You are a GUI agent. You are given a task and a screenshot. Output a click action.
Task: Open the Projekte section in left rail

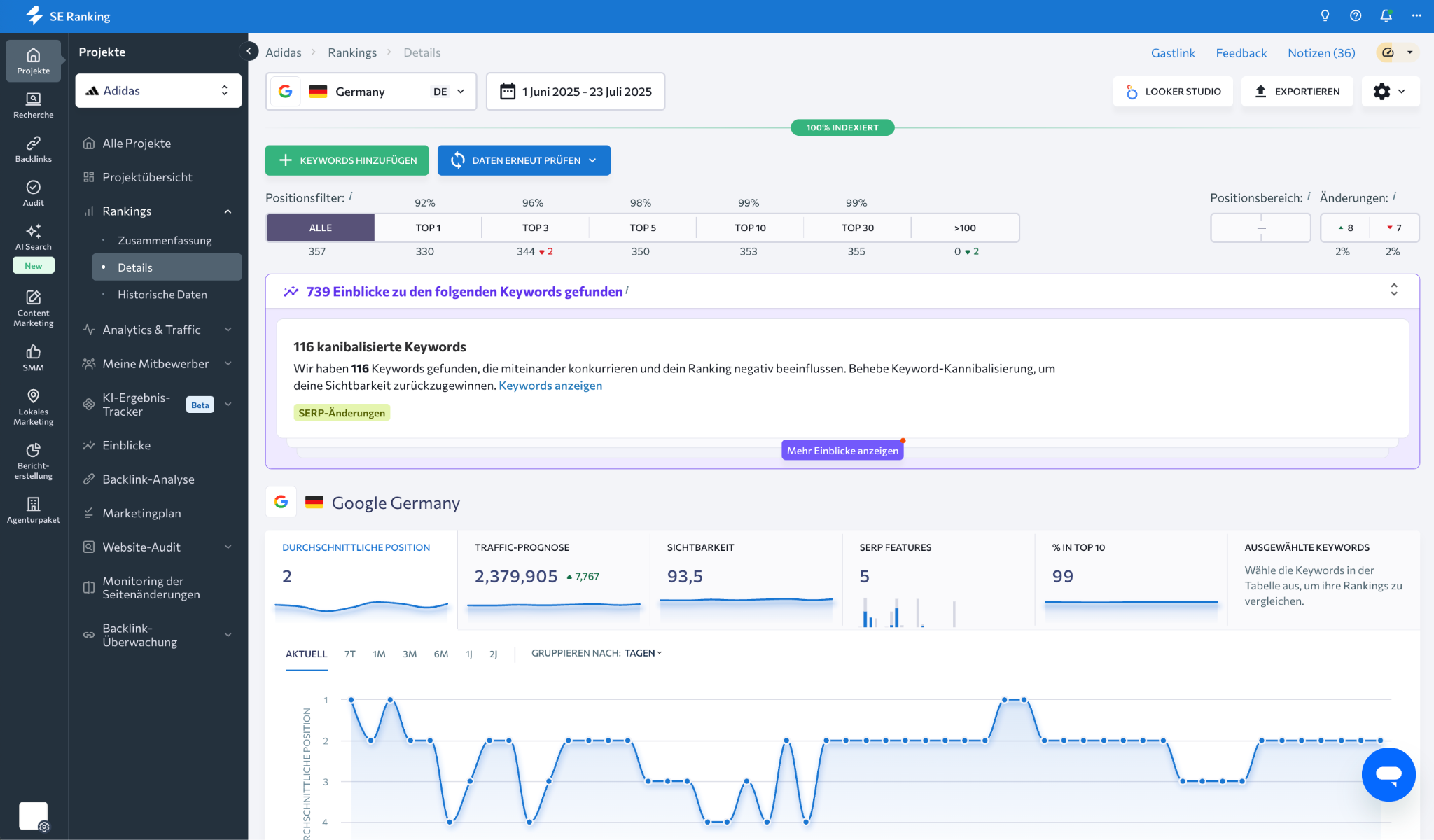tap(33, 61)
